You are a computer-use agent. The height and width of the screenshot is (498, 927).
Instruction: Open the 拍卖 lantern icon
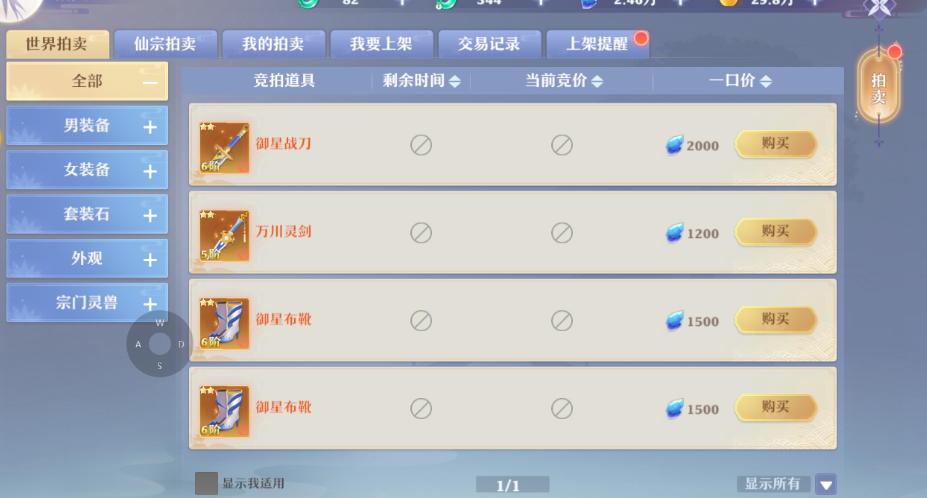(x=879, y=87)
